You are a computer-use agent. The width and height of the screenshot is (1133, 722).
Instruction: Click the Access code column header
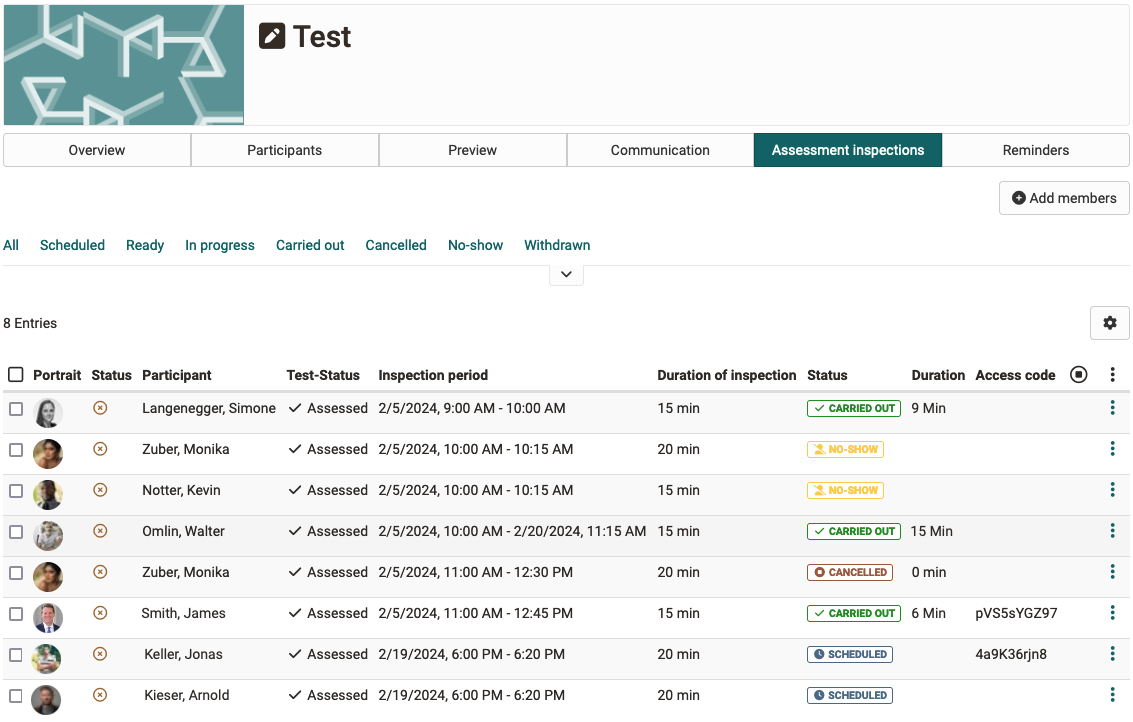[1015, 375]
